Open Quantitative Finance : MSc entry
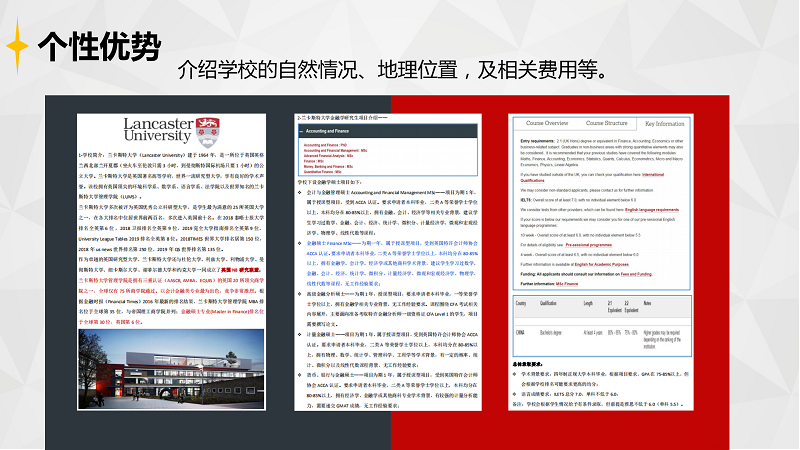This screenshot has width=800, height=450. coord(322,172)
